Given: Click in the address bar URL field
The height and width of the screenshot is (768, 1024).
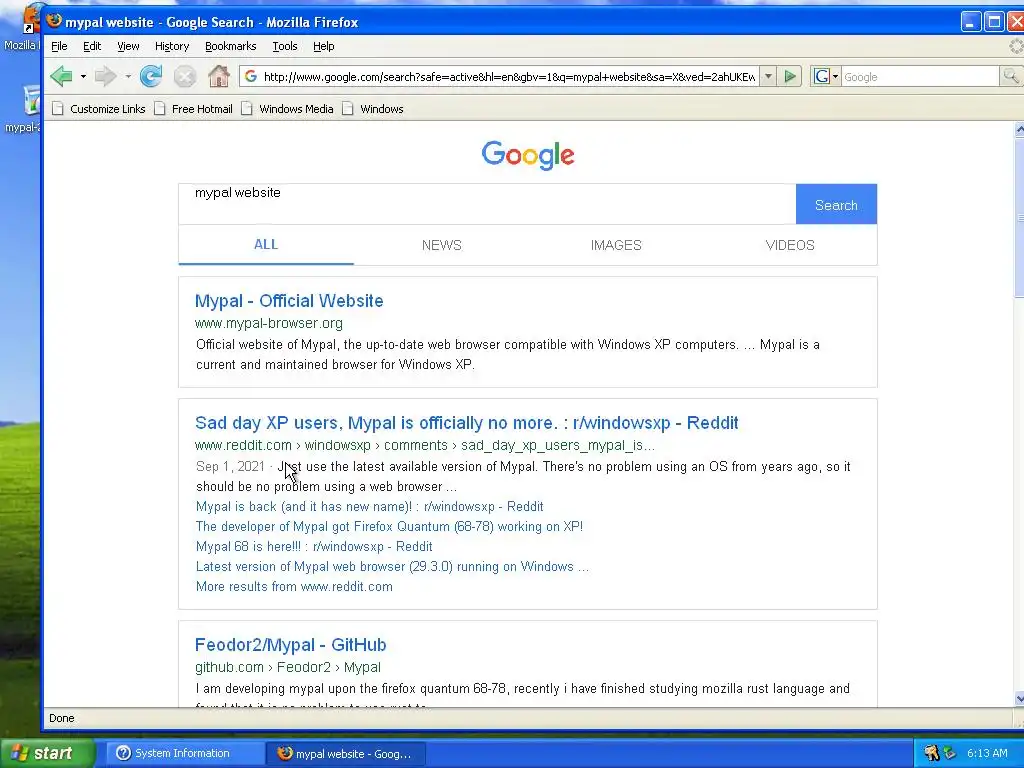Looking at the screenshot, I should pos(509,76).
